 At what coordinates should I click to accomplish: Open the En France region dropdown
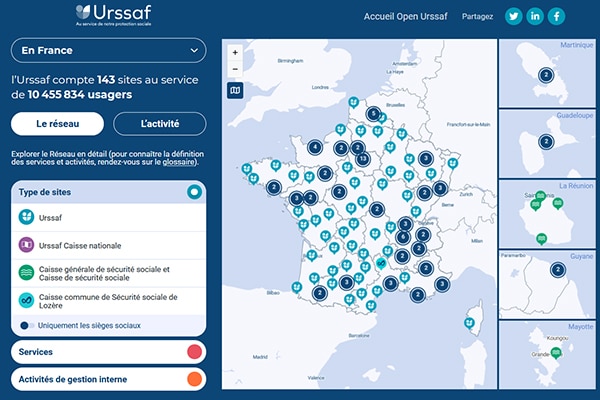pyautogui.click(x=108, y=50)
